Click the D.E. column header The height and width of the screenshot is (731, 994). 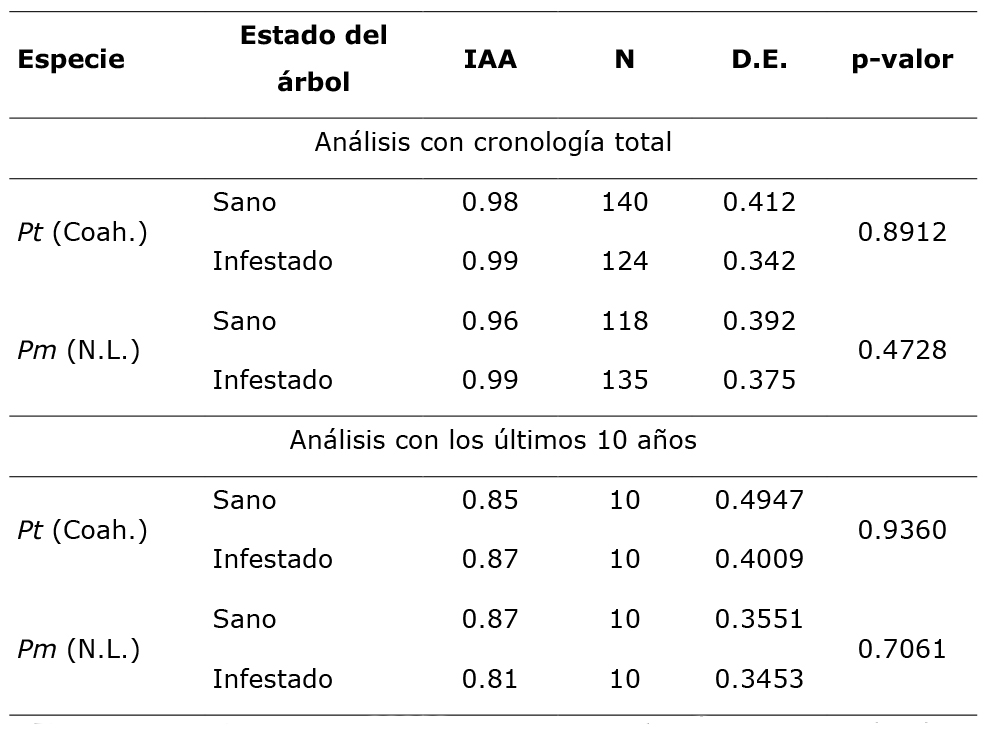pyautogui.click(x=759, y=59)
